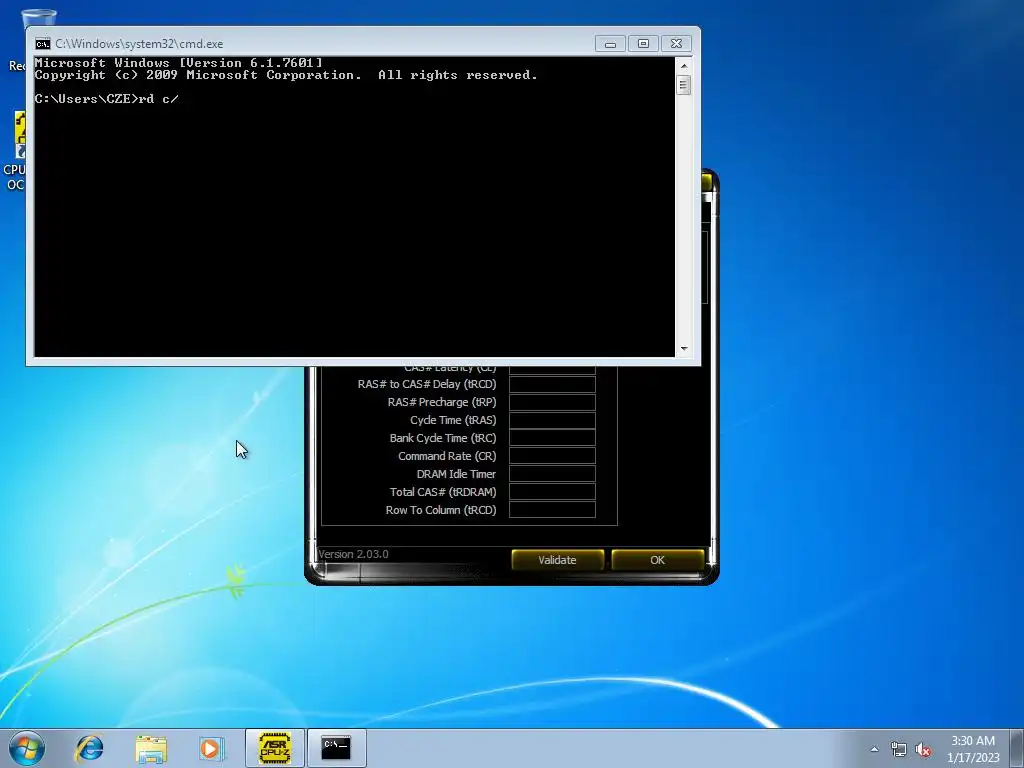
Task: Click the Cycle Time (tRAS) value field
Action: 552,420
